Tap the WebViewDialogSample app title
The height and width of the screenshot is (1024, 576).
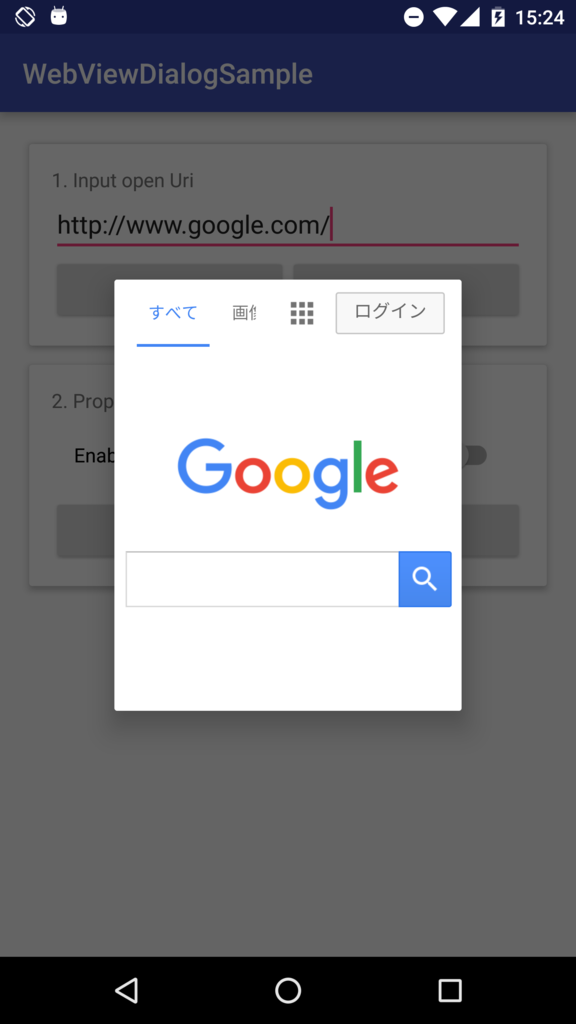click(x=168, y=74)
